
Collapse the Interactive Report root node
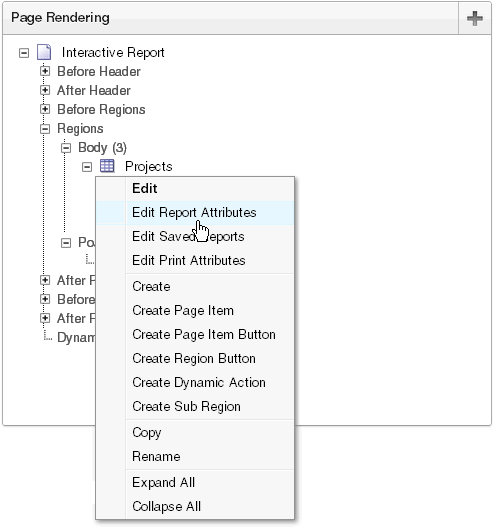[24, 53]
